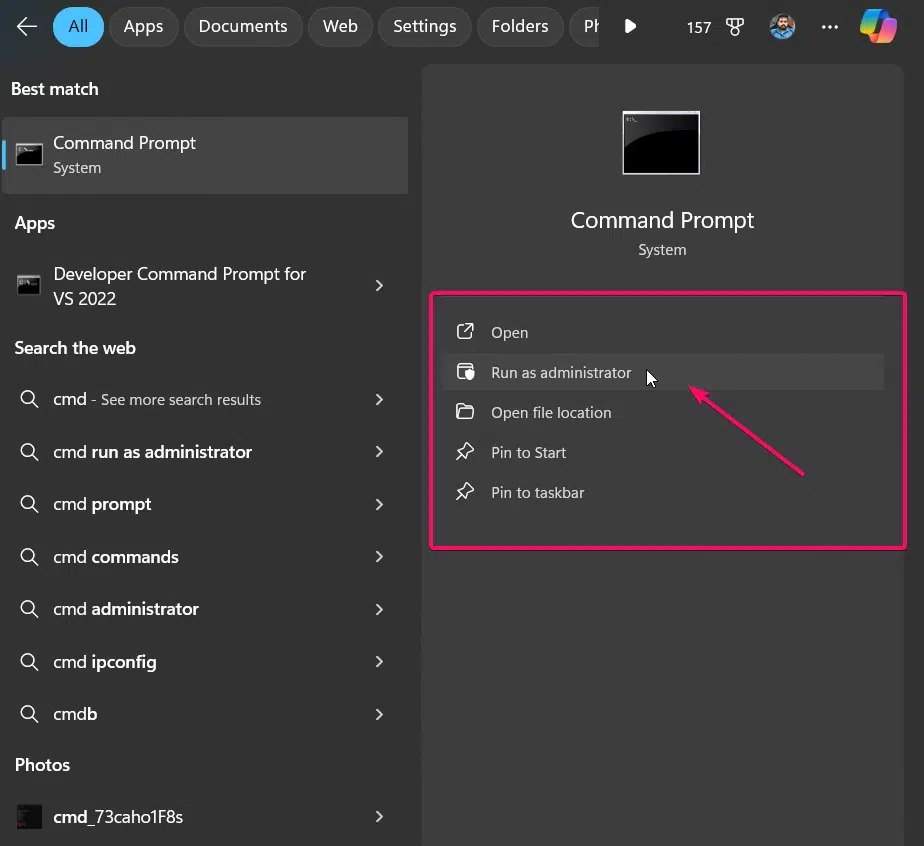This screenshot has height=846, width=924.
Task: Expand 'cmd ipconfig' chevron
Action: pos(379,662)
